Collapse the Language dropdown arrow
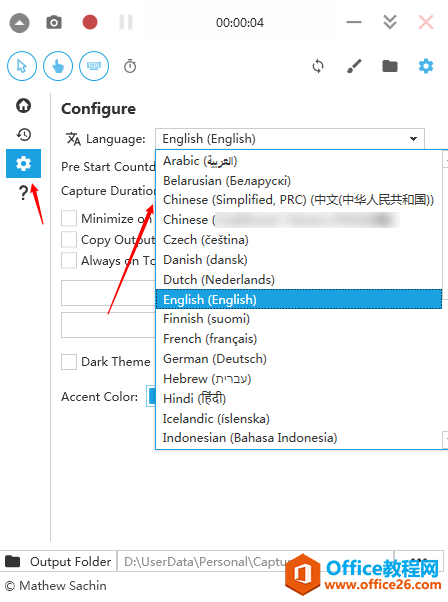448x602 pixels. point(413,139)
